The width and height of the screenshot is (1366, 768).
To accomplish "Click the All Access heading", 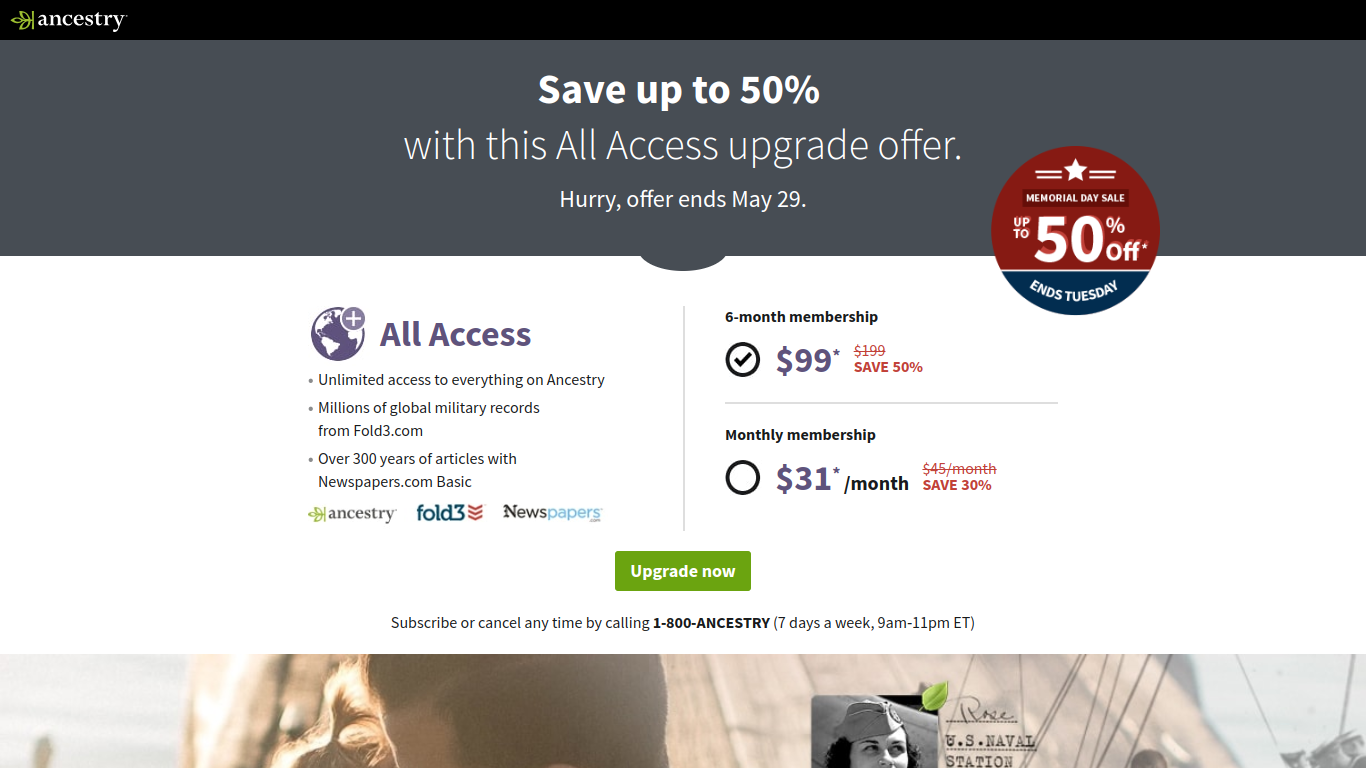I will click(x=455, y=334).
